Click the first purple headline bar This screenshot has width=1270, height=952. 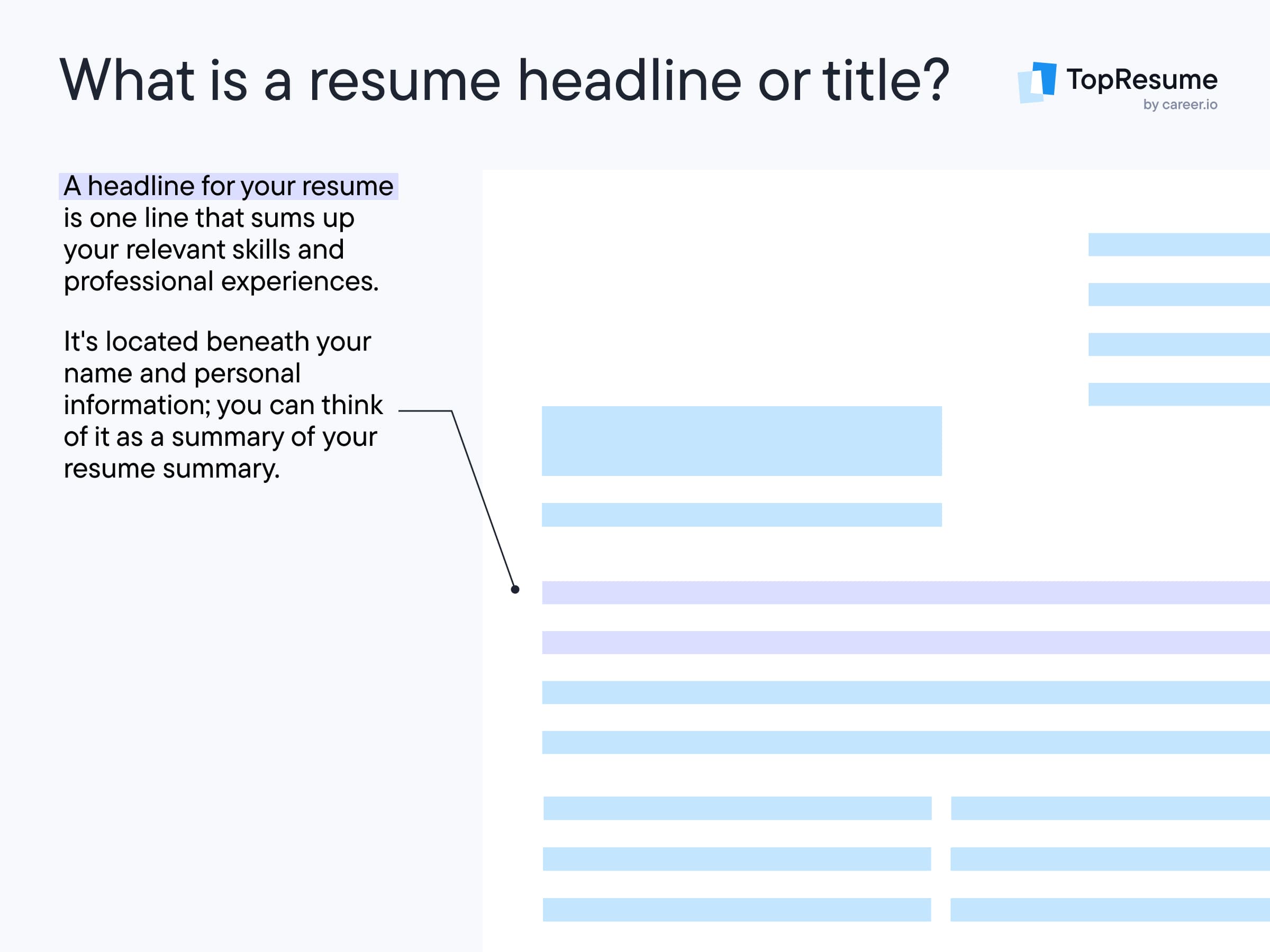[x=905, y=592]
